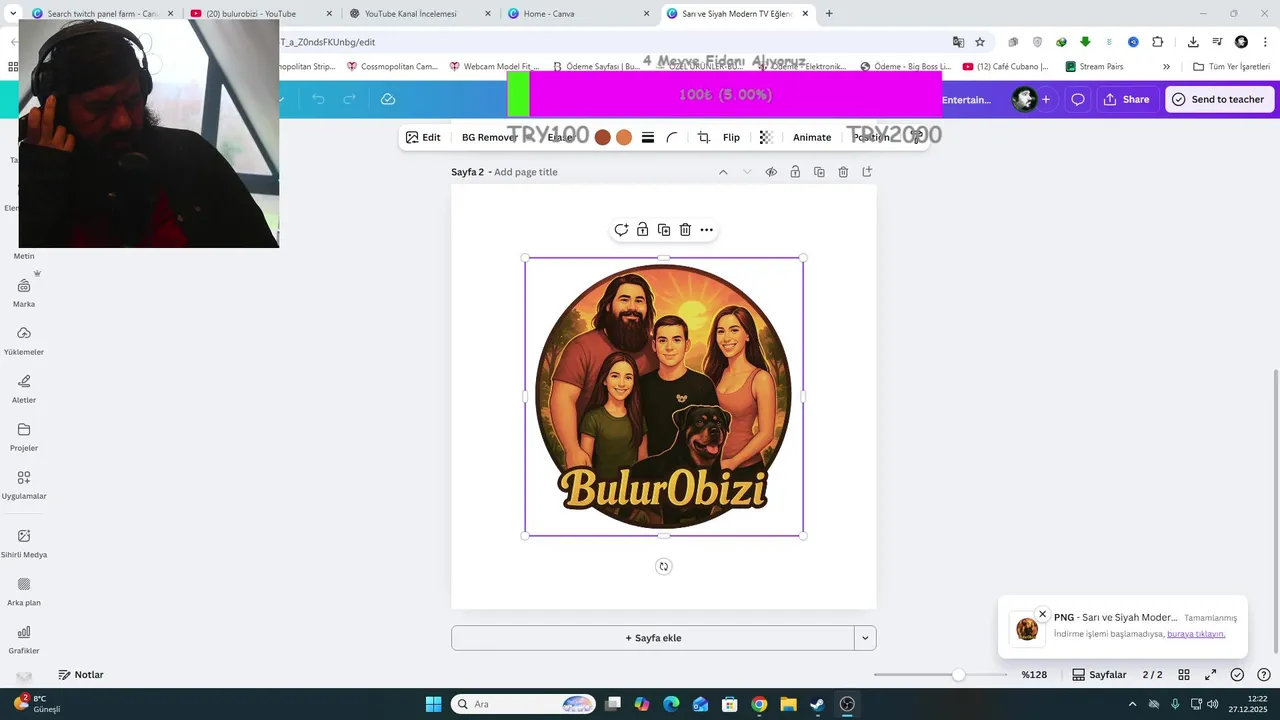Expand bookmarks overflow chevron
This screenshot has height=720, width=1280.
(1166, 67)
